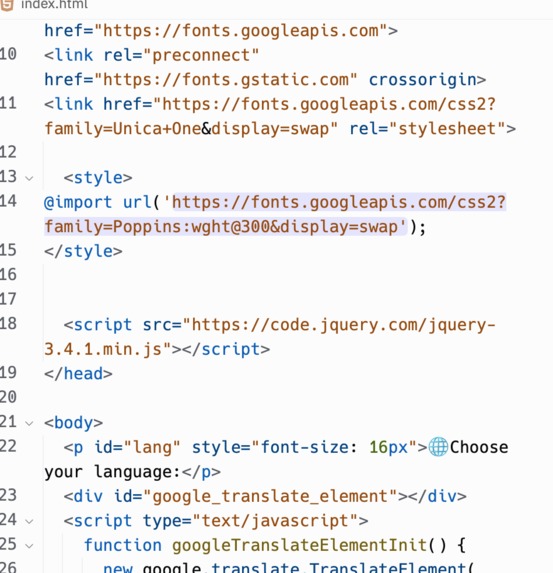Click the rel="preconnect" attribute on line 10
This screenshot has width=553, height=573.
point(181,55)
